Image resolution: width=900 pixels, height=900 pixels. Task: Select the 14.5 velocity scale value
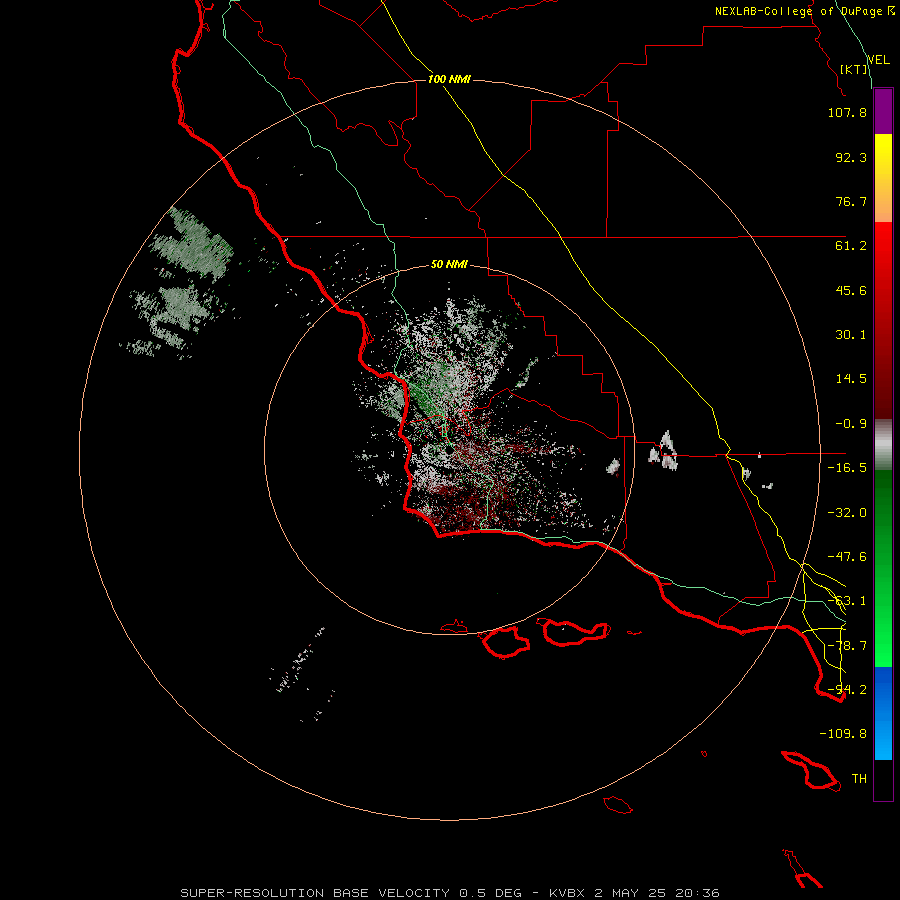tap(851, 379)
